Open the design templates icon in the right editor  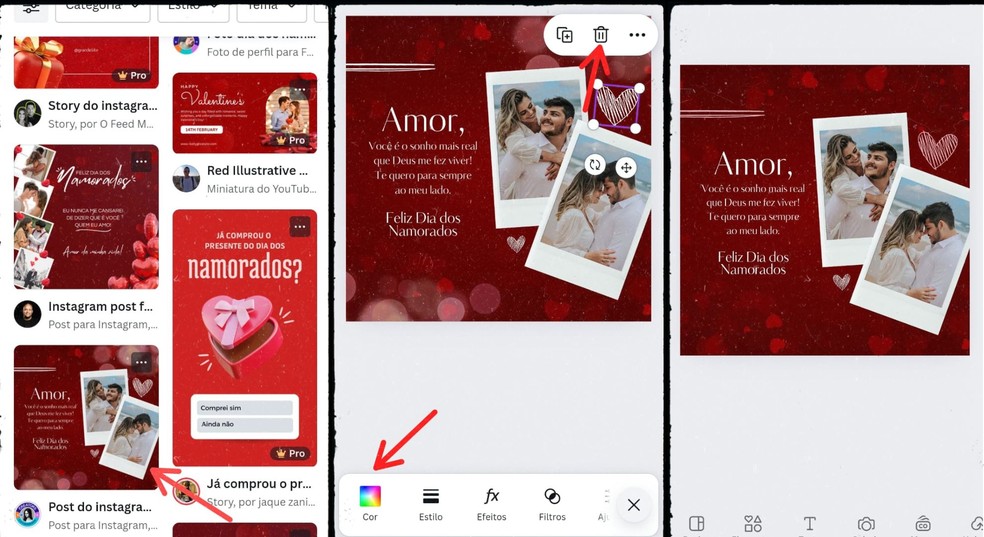(697, 524)
